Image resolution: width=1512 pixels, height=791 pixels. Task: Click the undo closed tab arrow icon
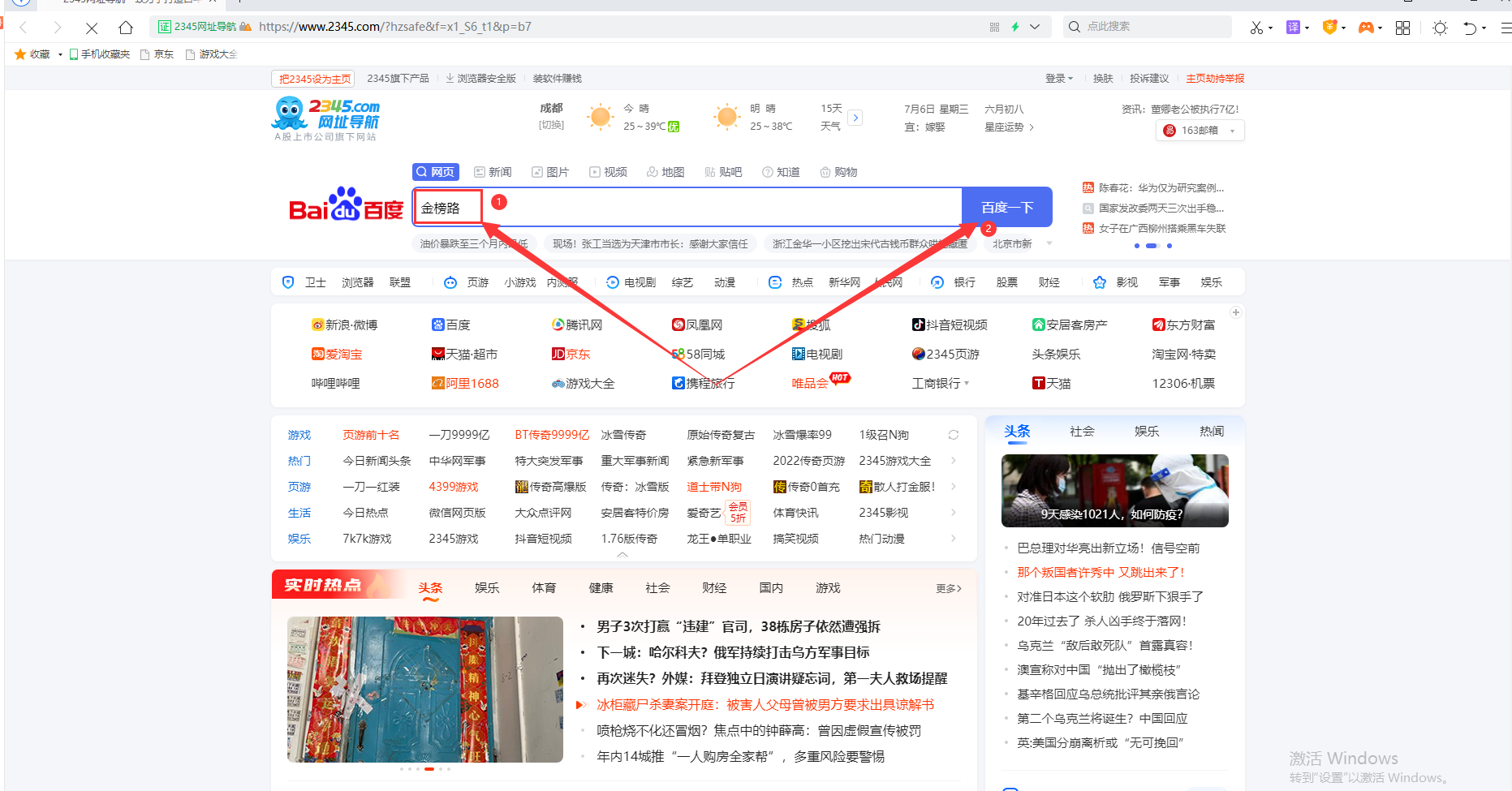1470,28
